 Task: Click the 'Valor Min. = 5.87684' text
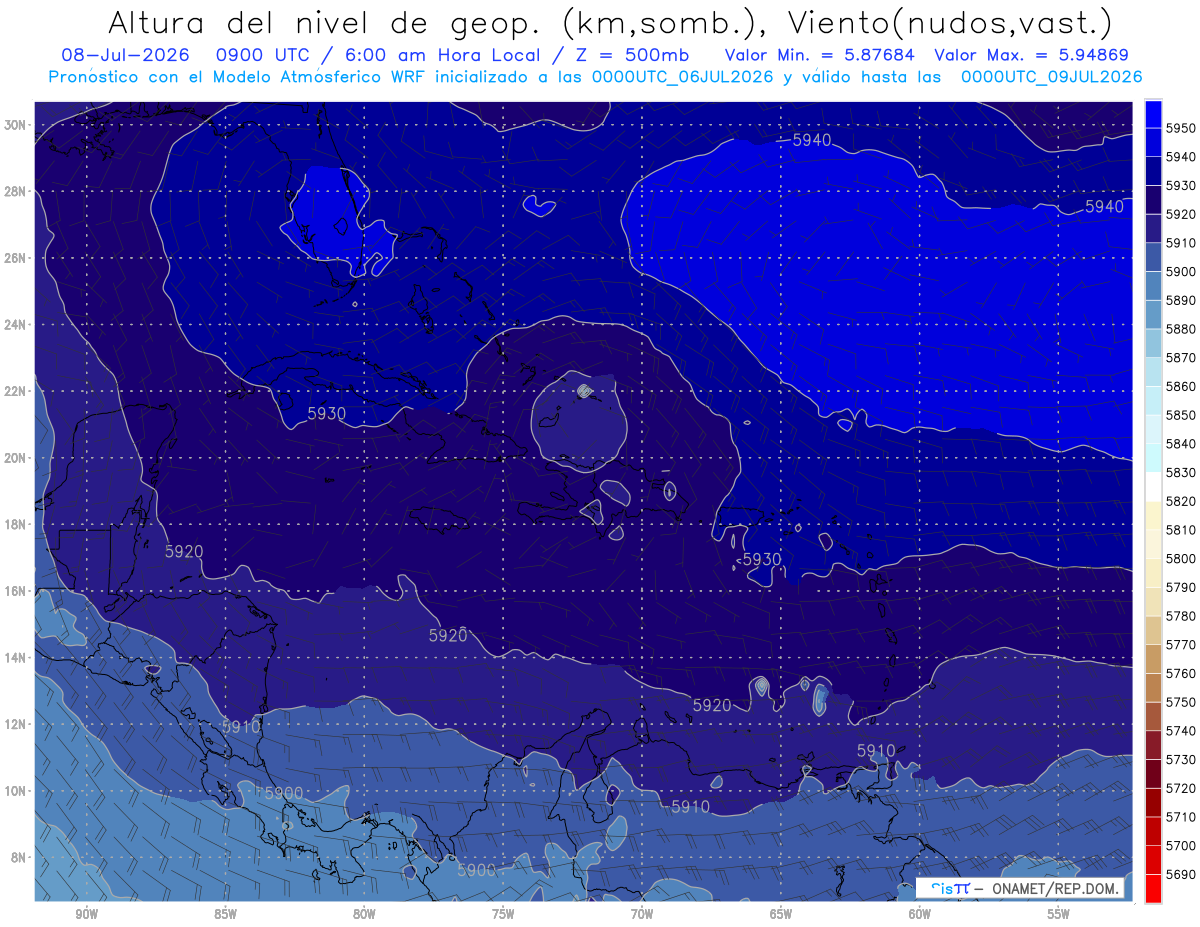[818, 55]
